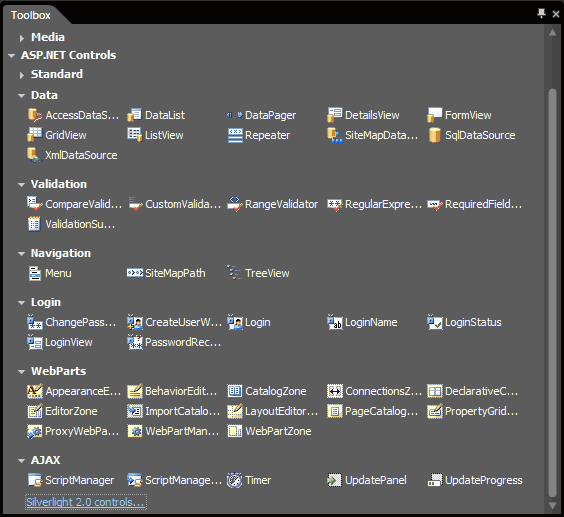Select the Repeater control icon
Screen dimensions: 564x517
[235, 135]
